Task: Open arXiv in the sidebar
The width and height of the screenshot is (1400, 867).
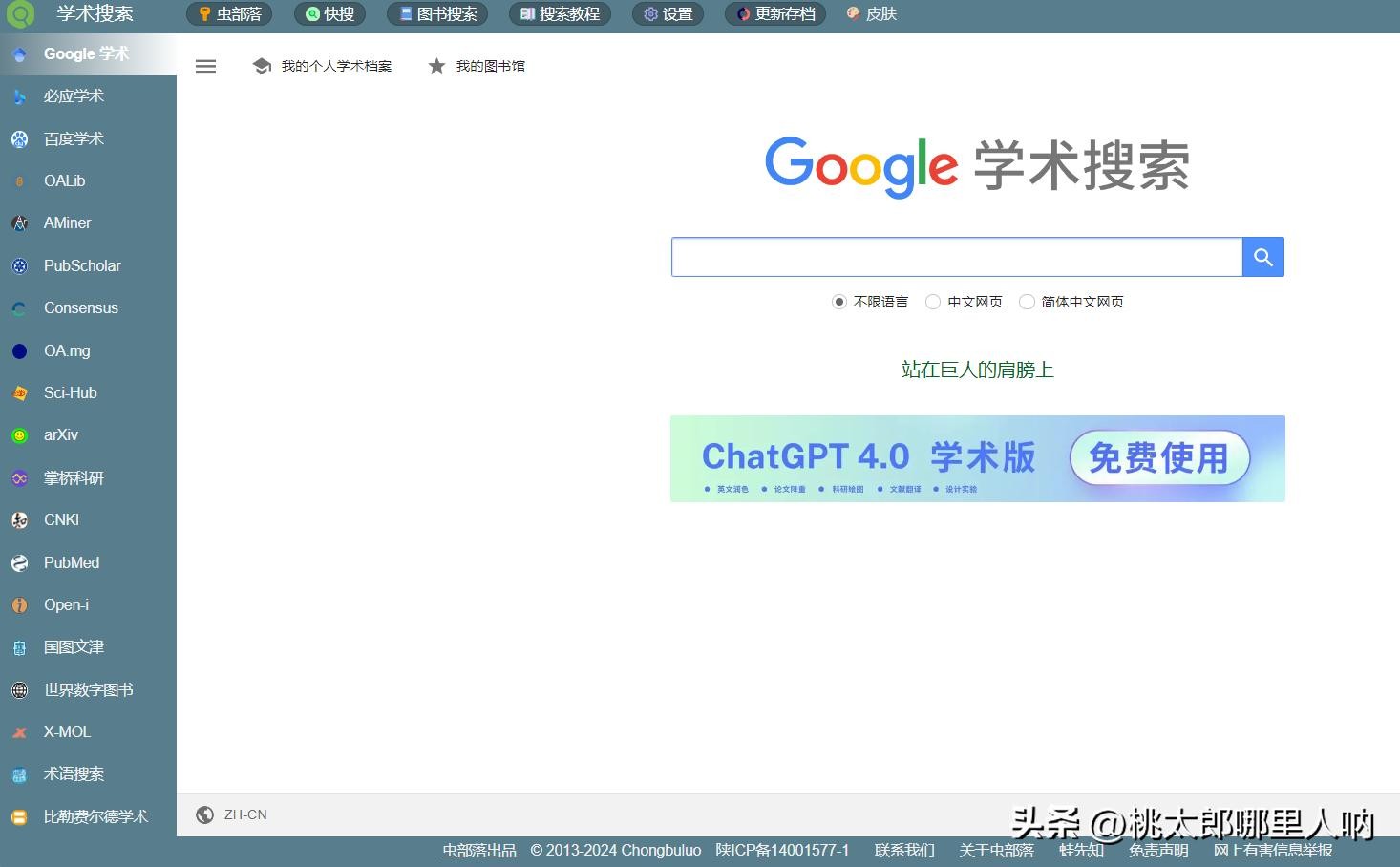Action: click(60, 434)
